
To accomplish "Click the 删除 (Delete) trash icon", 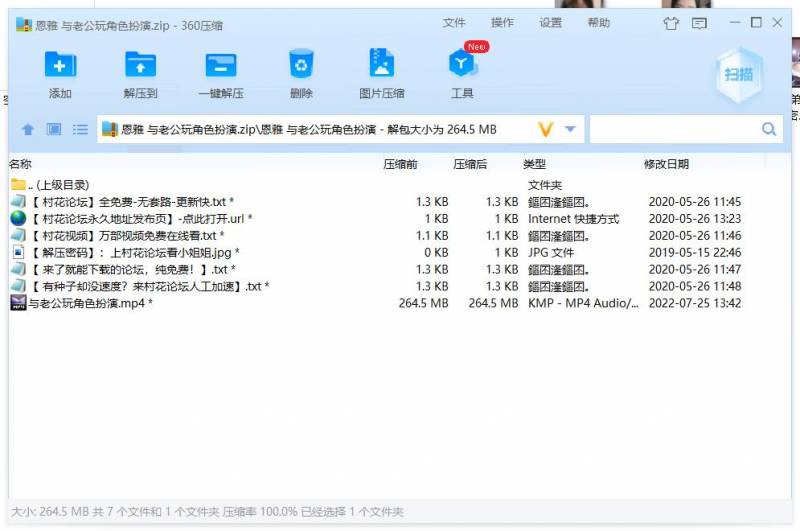I will point(301,66).
